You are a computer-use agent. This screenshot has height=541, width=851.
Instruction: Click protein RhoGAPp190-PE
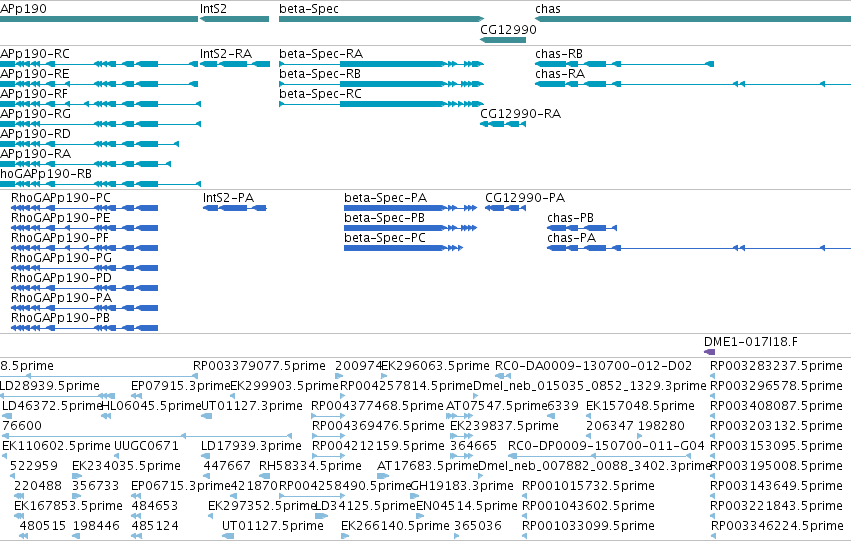[x=84, y=228]
